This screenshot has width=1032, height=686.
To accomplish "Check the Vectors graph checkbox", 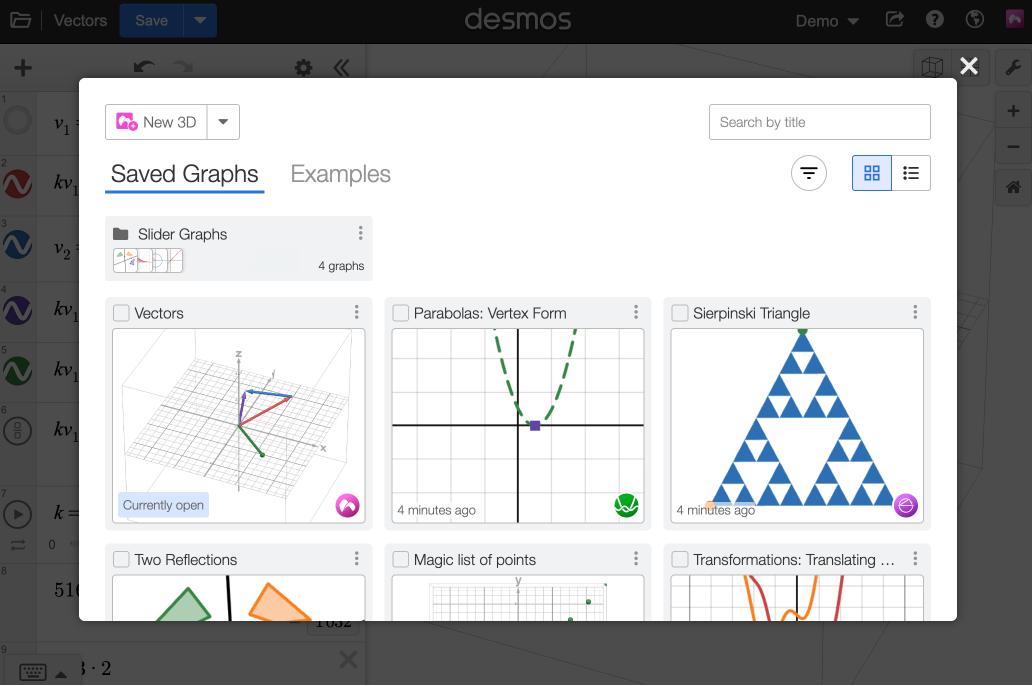I will tap(121, 313).
